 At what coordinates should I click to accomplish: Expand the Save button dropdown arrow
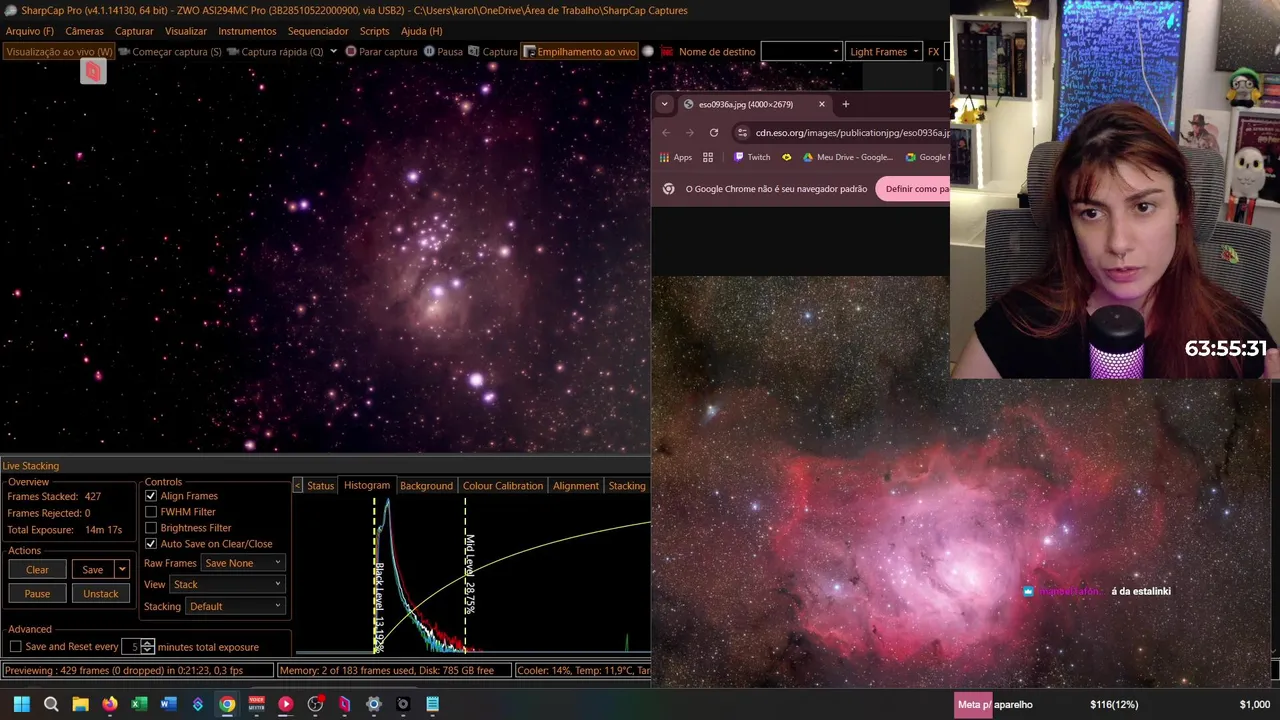pyautogui.click(x=122, y=569)
